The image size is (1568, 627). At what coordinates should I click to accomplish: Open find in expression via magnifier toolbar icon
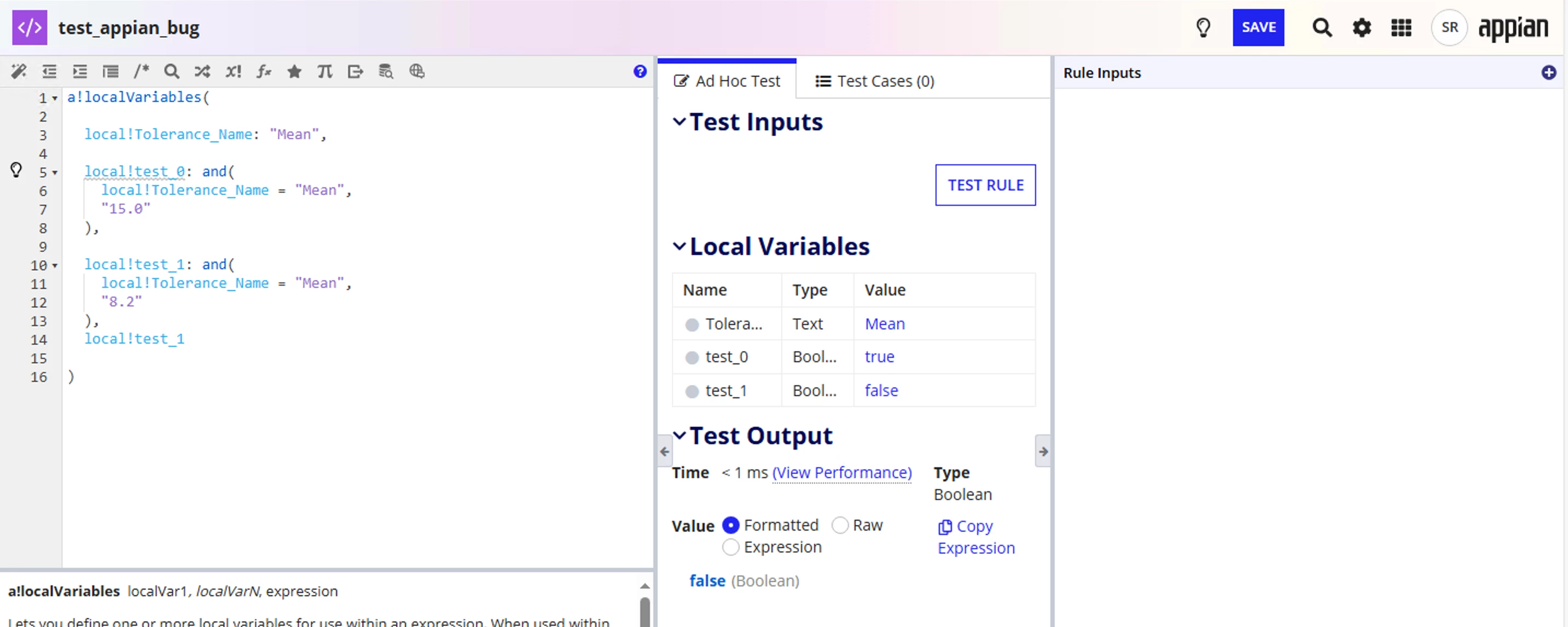click(x=172, y=72)
